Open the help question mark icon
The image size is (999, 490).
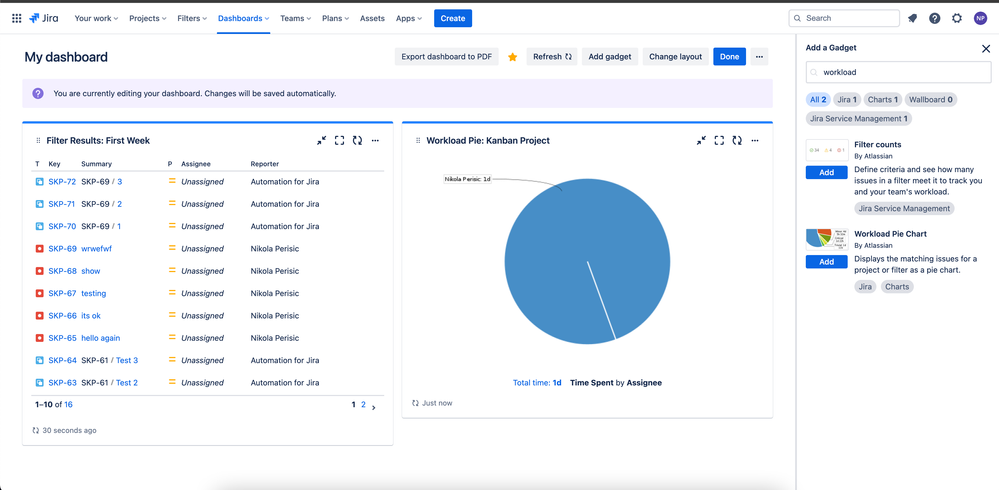click(x=935, y=18)
